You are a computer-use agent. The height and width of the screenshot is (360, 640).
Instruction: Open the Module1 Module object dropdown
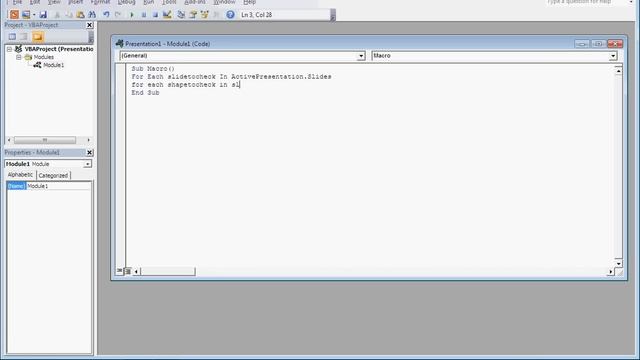point(87,164)
